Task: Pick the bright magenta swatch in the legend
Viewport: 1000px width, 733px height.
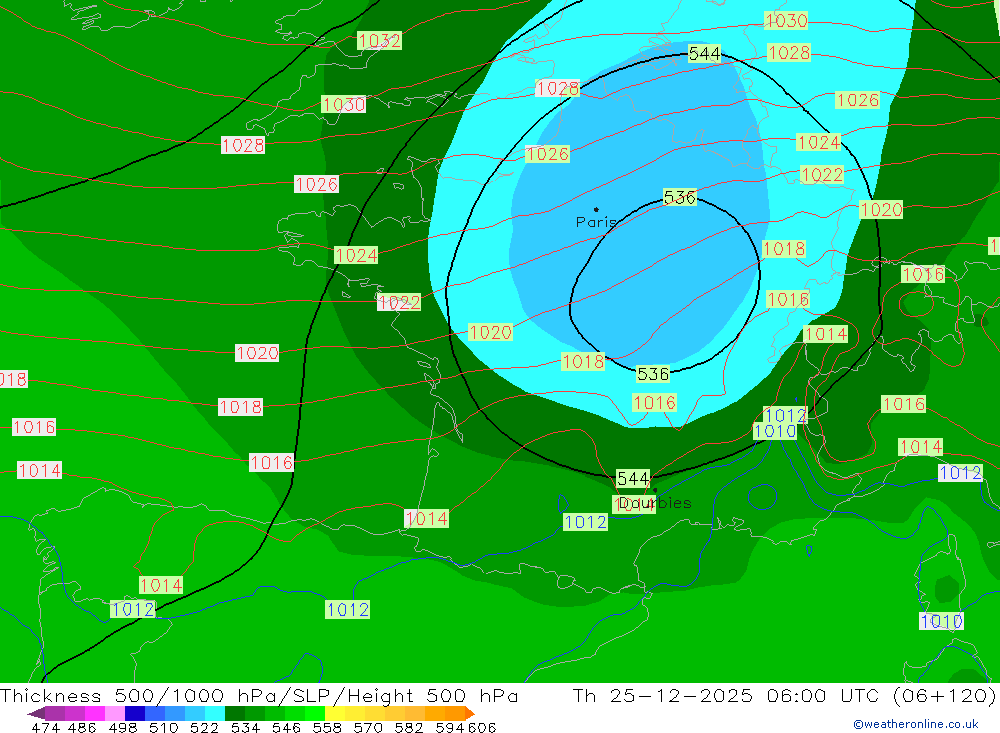Action: 95,713
